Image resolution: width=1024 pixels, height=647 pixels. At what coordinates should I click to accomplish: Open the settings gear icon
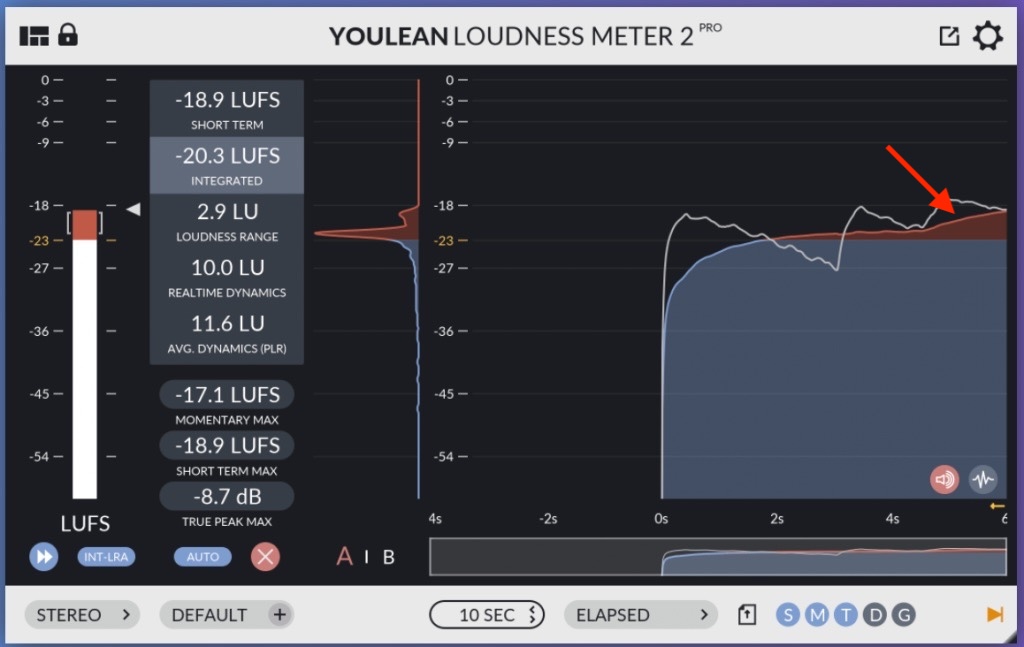(x=988, y=37)
